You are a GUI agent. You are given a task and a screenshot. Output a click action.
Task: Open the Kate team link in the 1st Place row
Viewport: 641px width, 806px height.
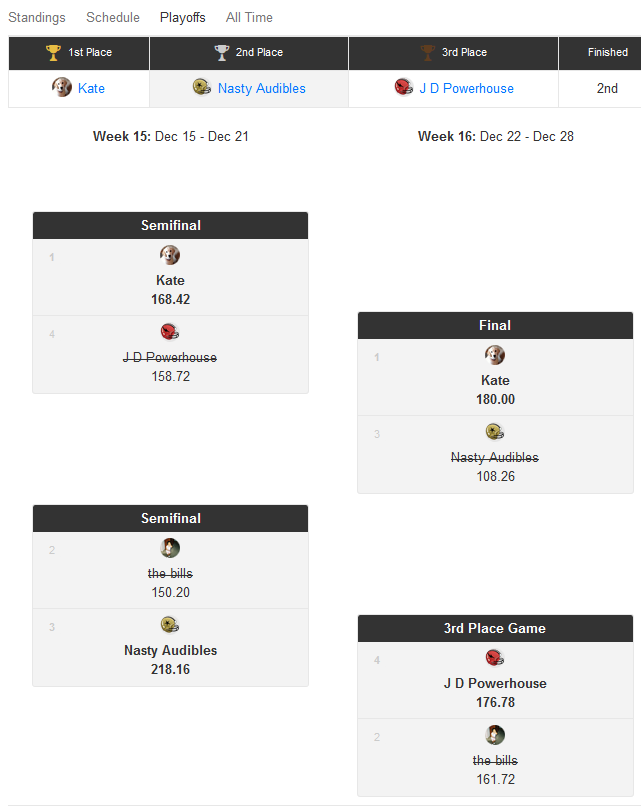tap(91, 88)
